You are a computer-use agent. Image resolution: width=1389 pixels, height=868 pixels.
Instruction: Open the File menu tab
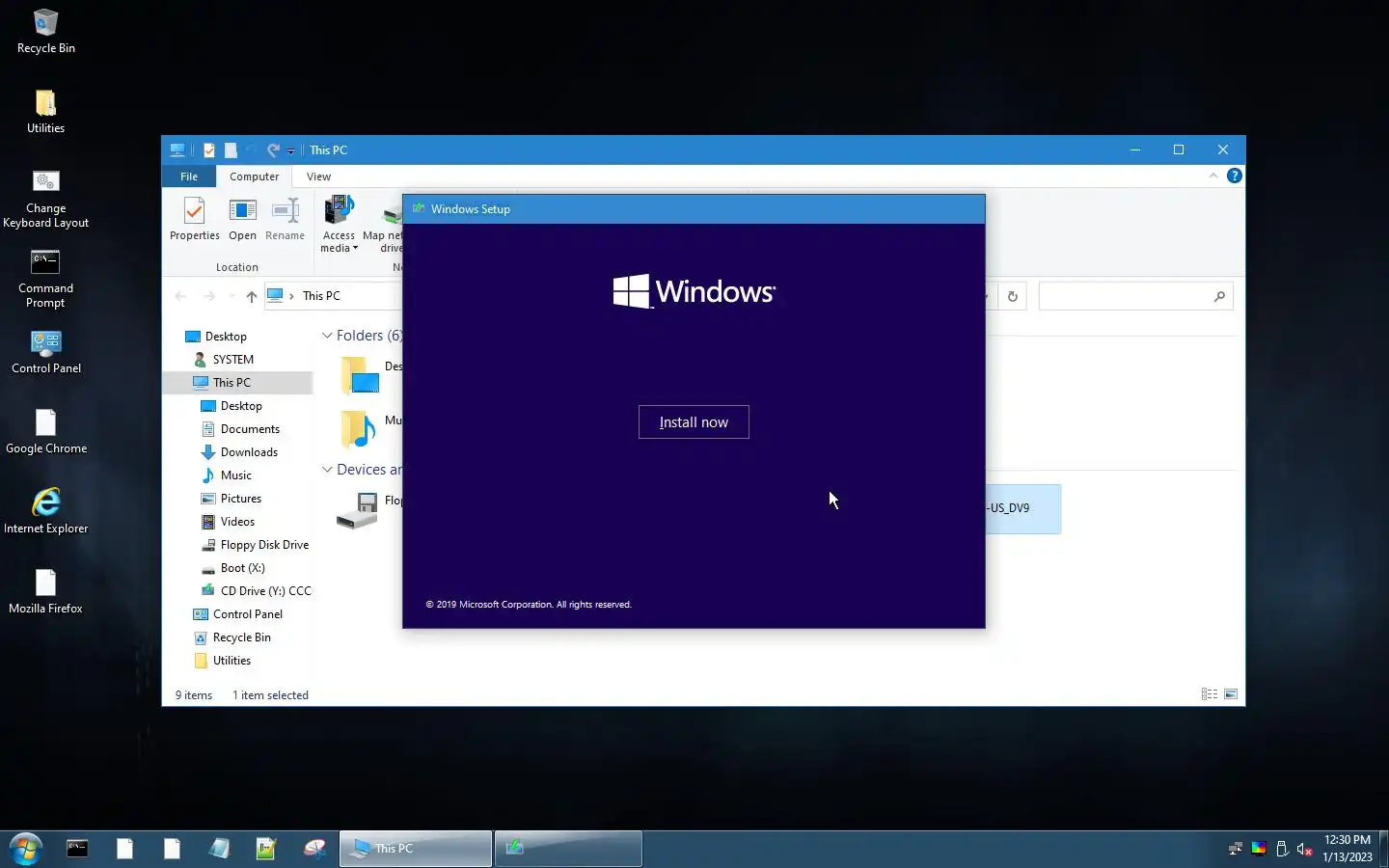[189, 176]
